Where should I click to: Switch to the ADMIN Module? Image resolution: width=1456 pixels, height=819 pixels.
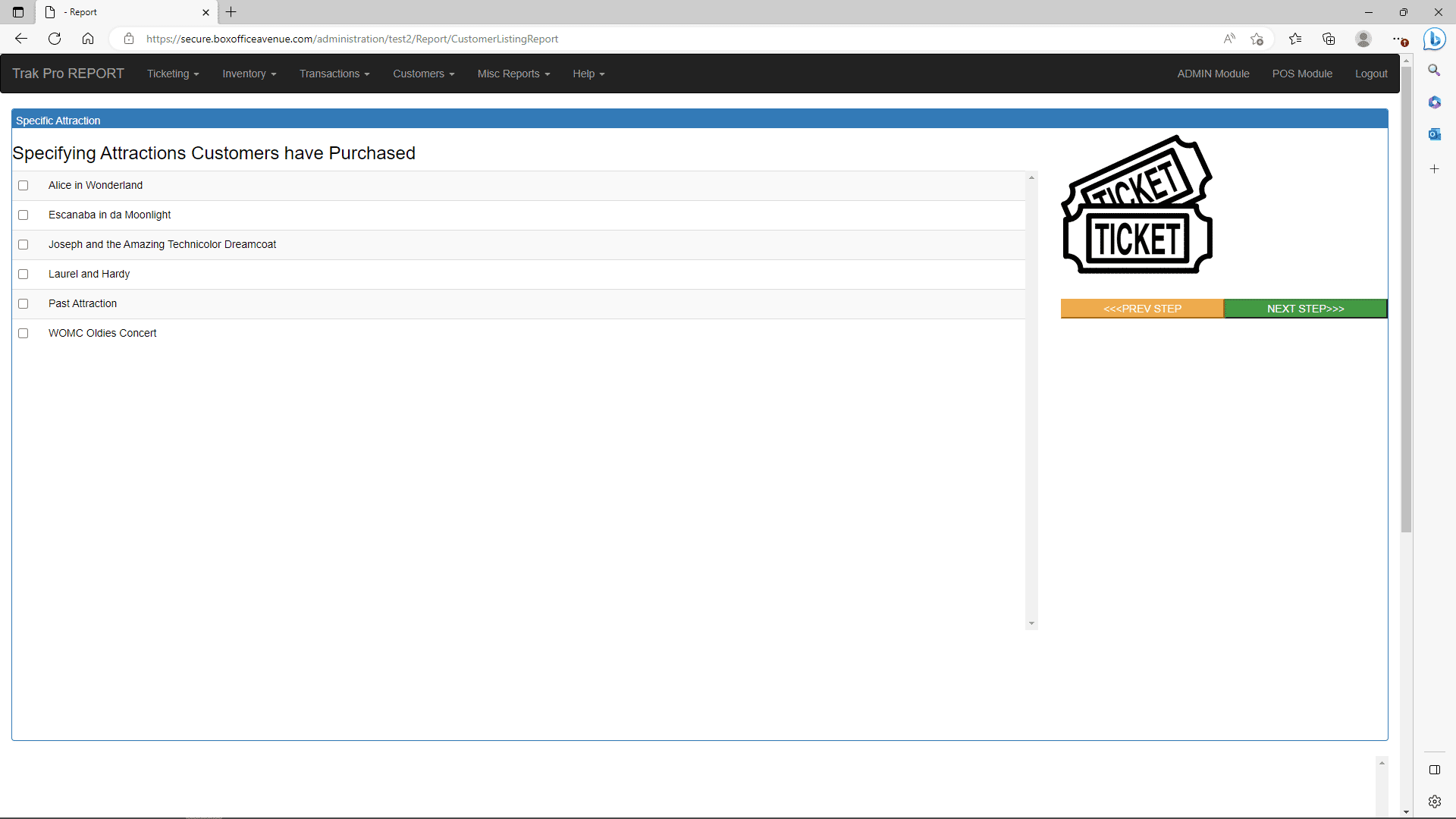[1213, 74]
